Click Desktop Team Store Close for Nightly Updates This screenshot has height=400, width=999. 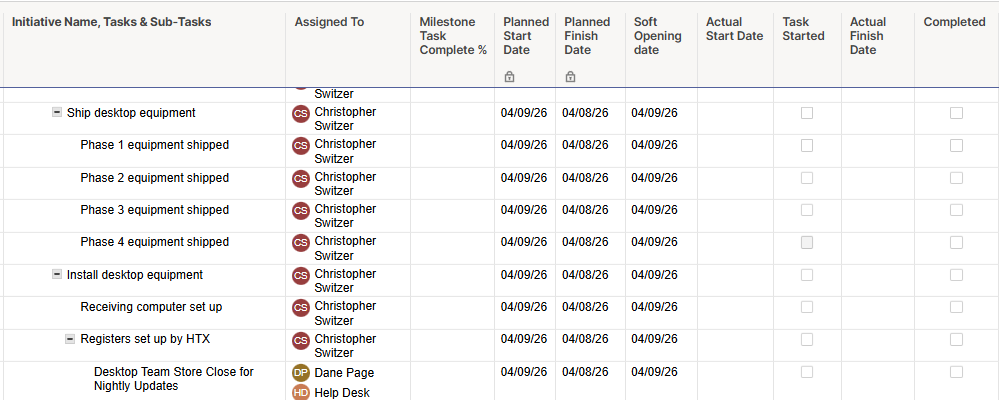(x=173, y=379)
